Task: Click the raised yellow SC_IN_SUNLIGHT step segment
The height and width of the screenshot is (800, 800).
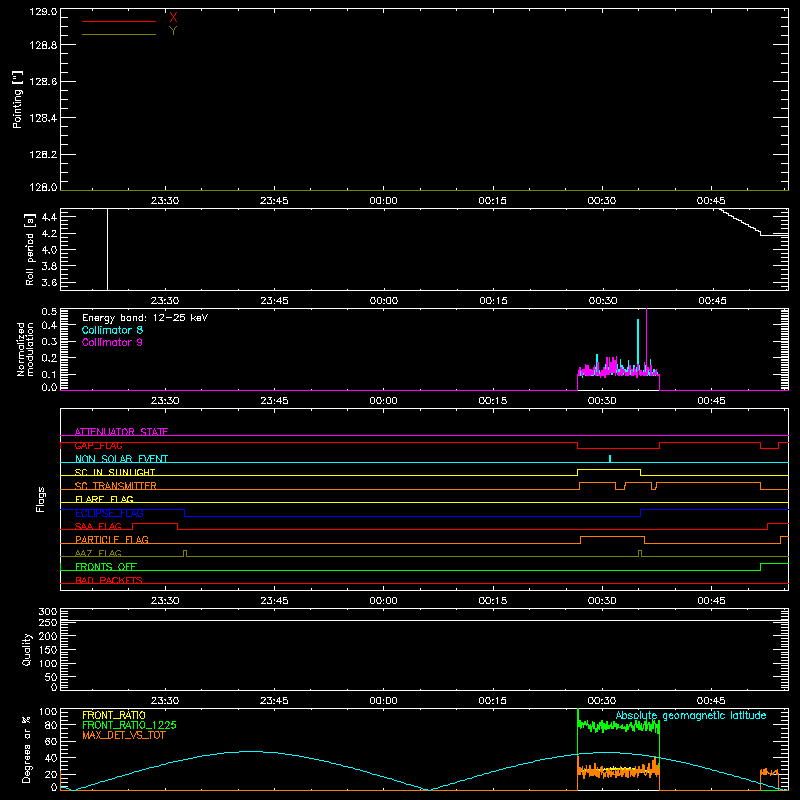Action: coord(609,469)
